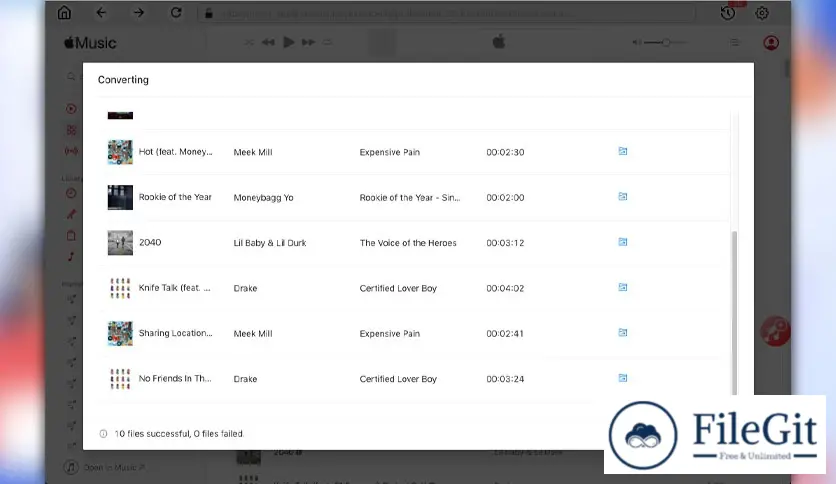The width and height of the screenshot is (836, 484).
Task: Click the URL address field
Action: click(x=446, y=13)
